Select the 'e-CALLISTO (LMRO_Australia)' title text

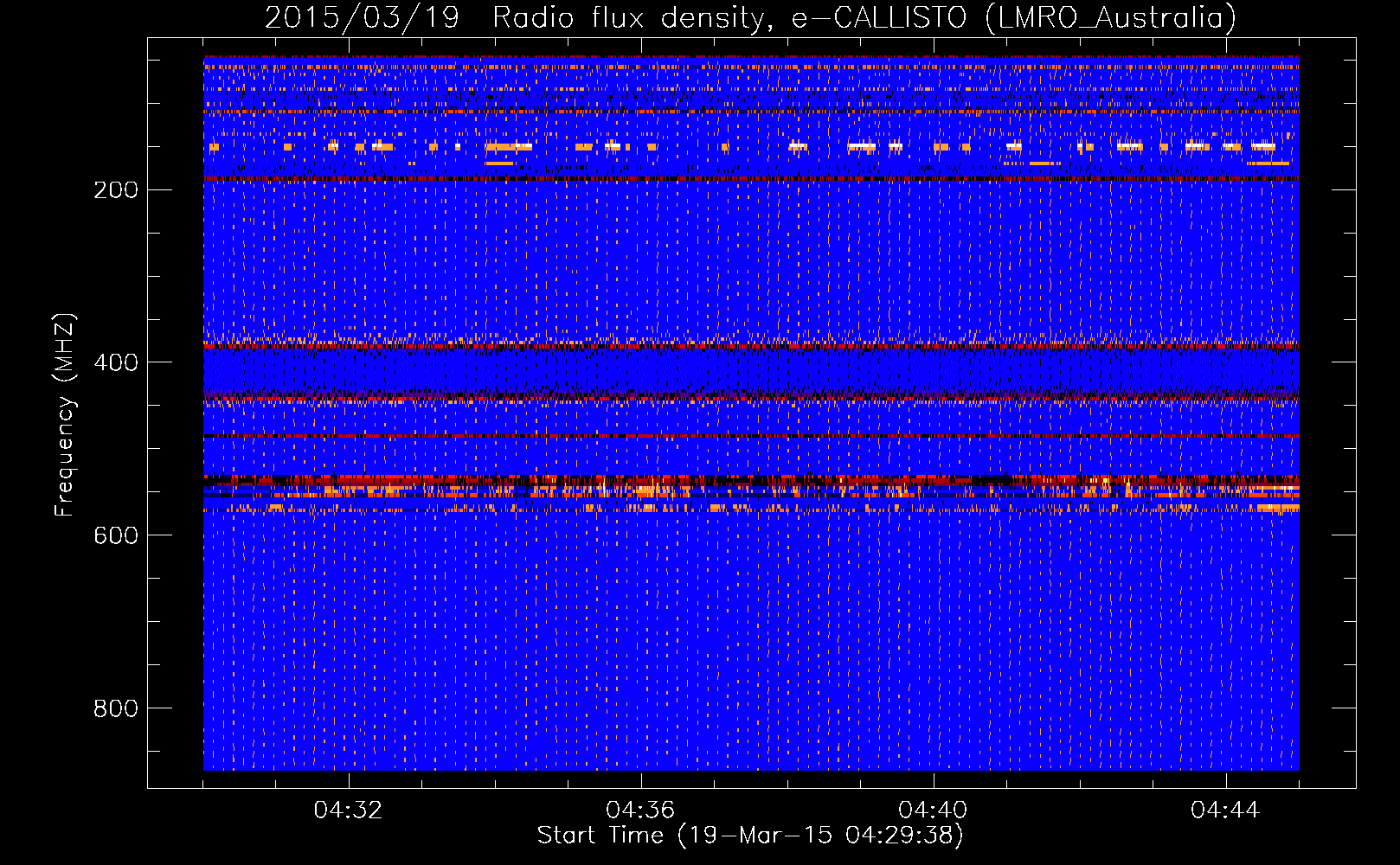1015,17
